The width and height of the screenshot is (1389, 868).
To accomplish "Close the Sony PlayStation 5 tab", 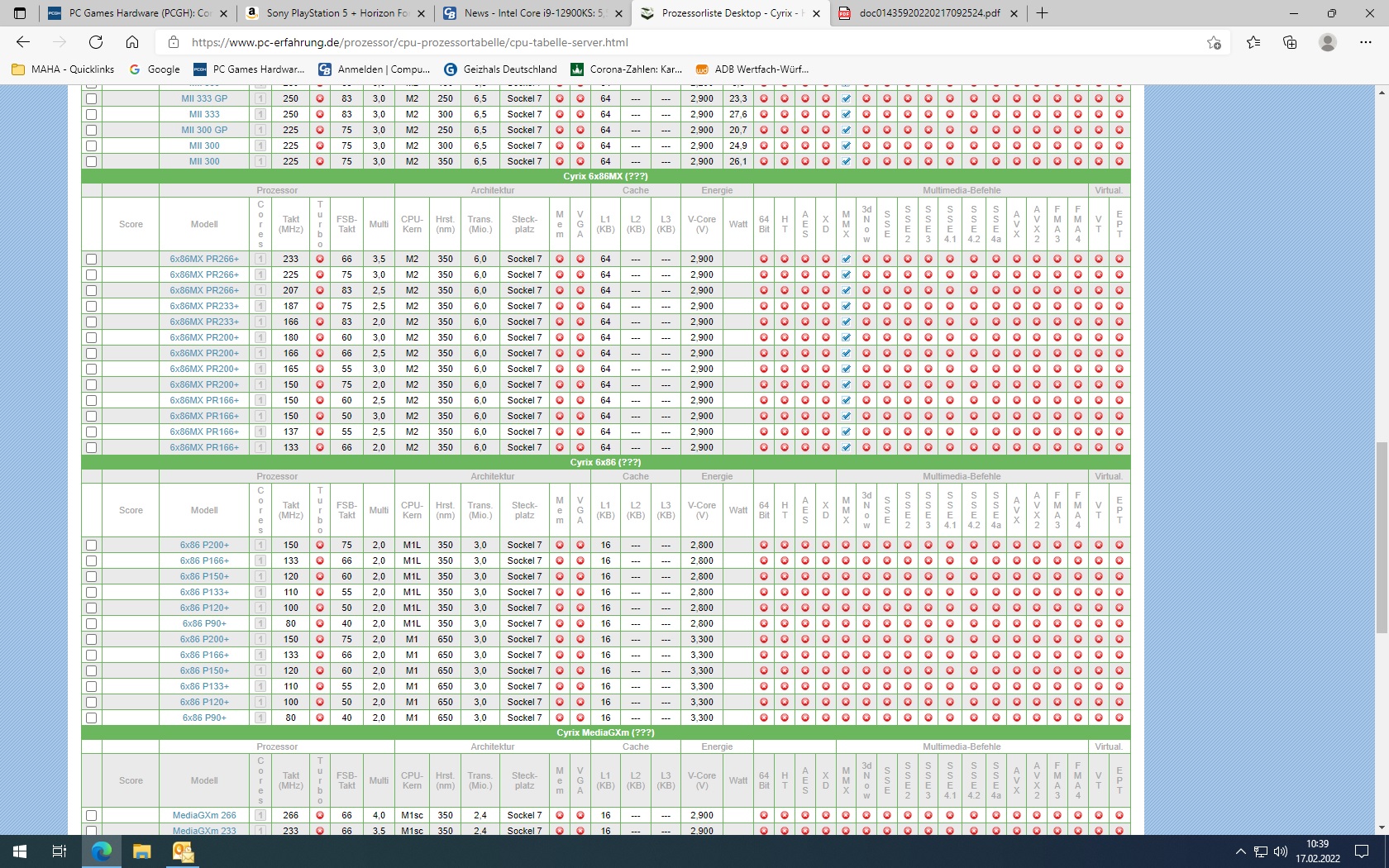I will [x=421, y=13].
